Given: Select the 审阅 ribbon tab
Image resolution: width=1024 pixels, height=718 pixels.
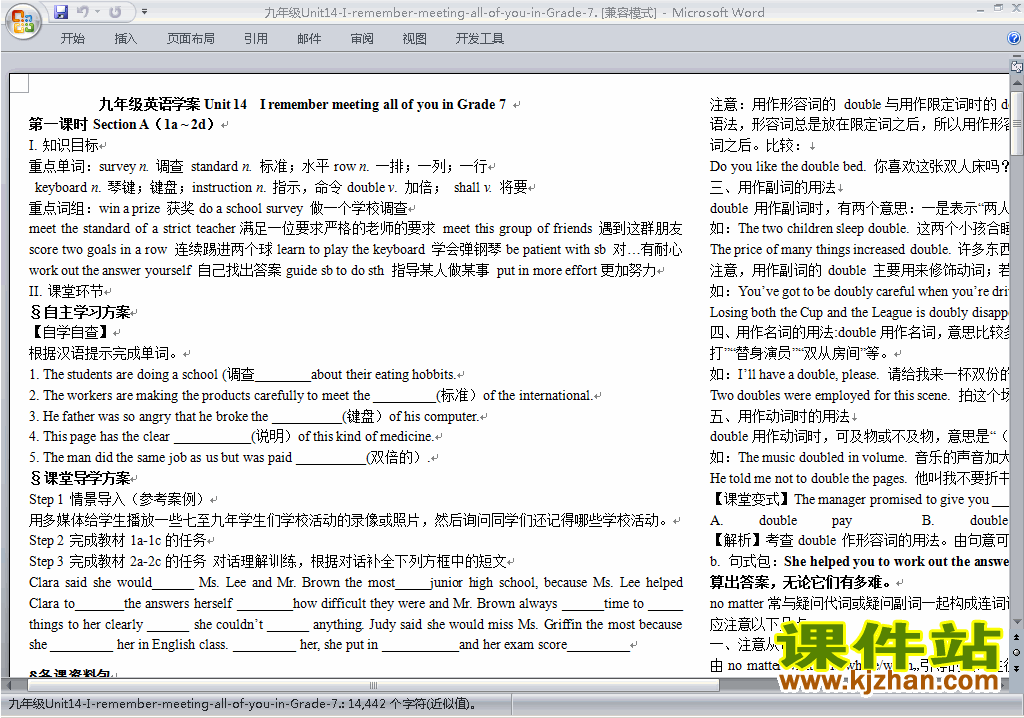Looking at the screenshot, I should tap(362, 39).
